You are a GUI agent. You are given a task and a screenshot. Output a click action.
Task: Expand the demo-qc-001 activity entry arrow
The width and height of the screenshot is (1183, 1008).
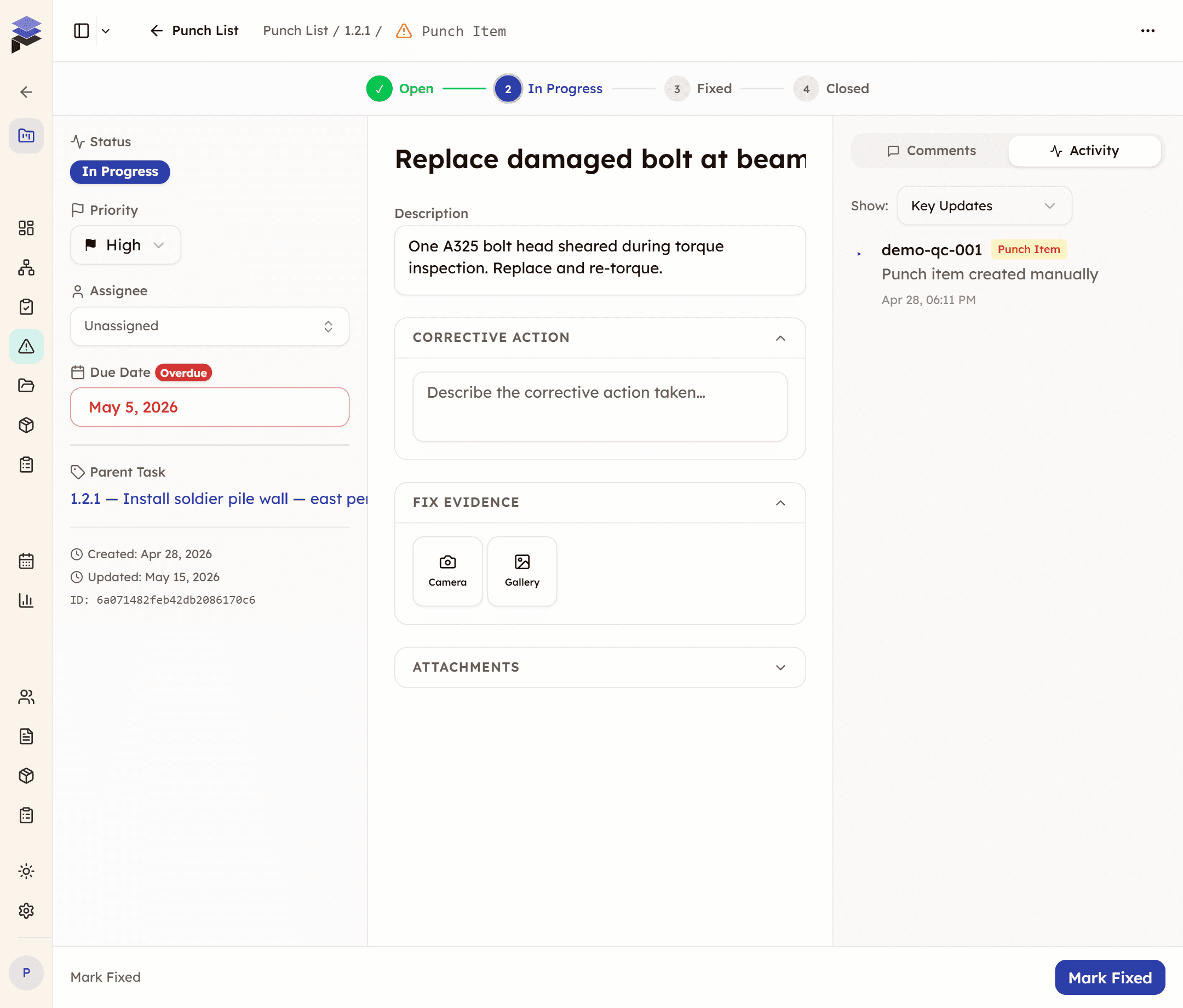point(859,254)
